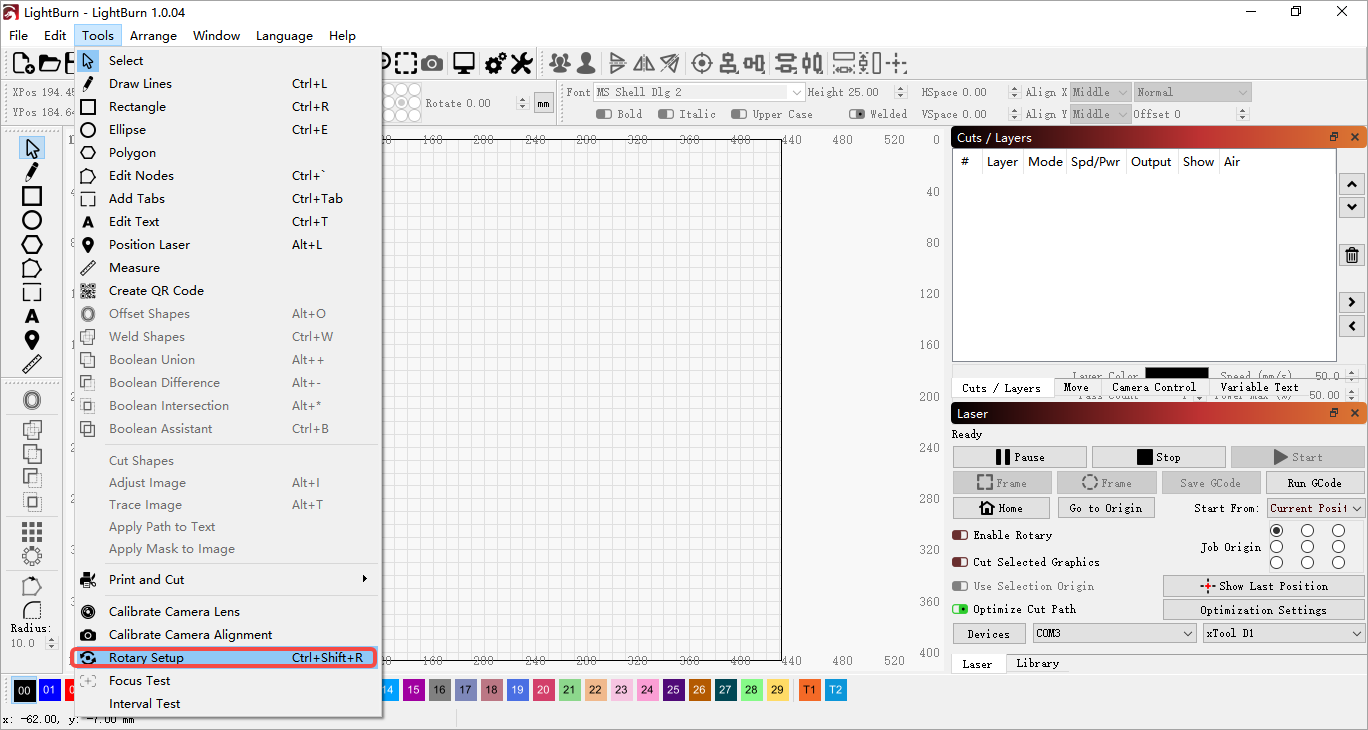Select the Measure ruler tool in left toolbar
This screenshot has height=730, width=1368.
click(32, 364)
